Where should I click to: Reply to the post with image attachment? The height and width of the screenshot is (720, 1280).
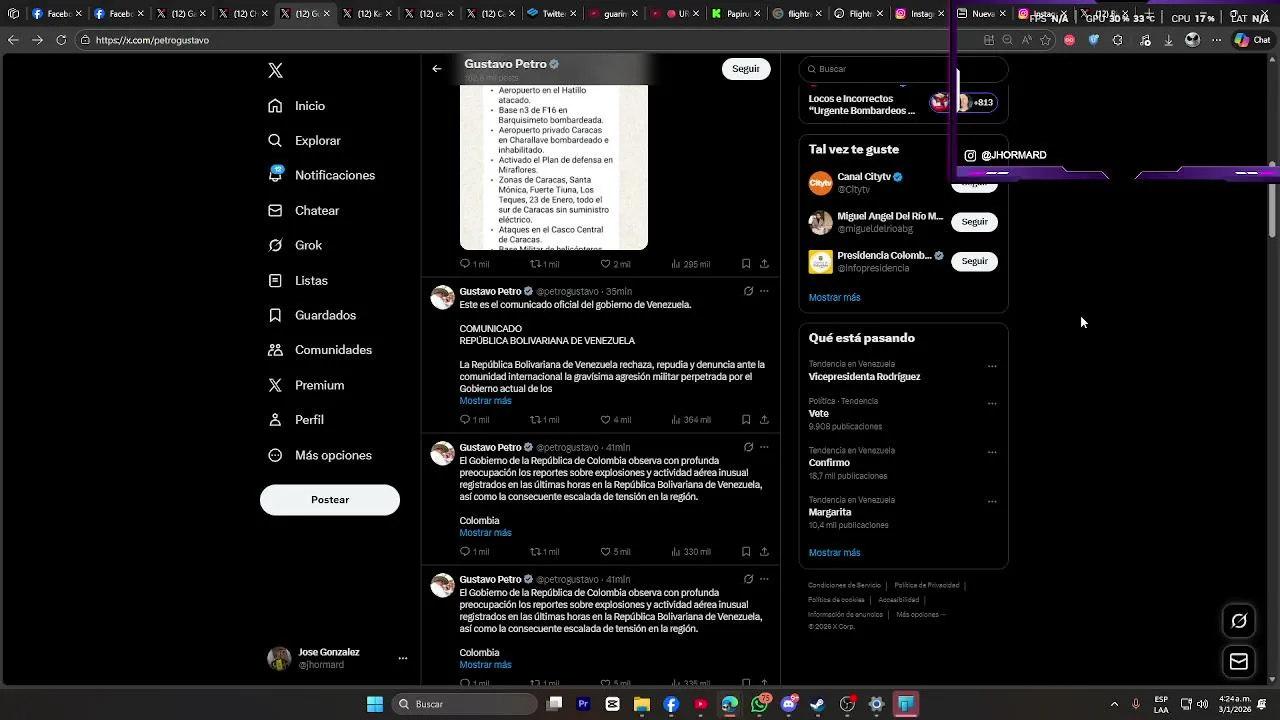click(x=474, y=264)
